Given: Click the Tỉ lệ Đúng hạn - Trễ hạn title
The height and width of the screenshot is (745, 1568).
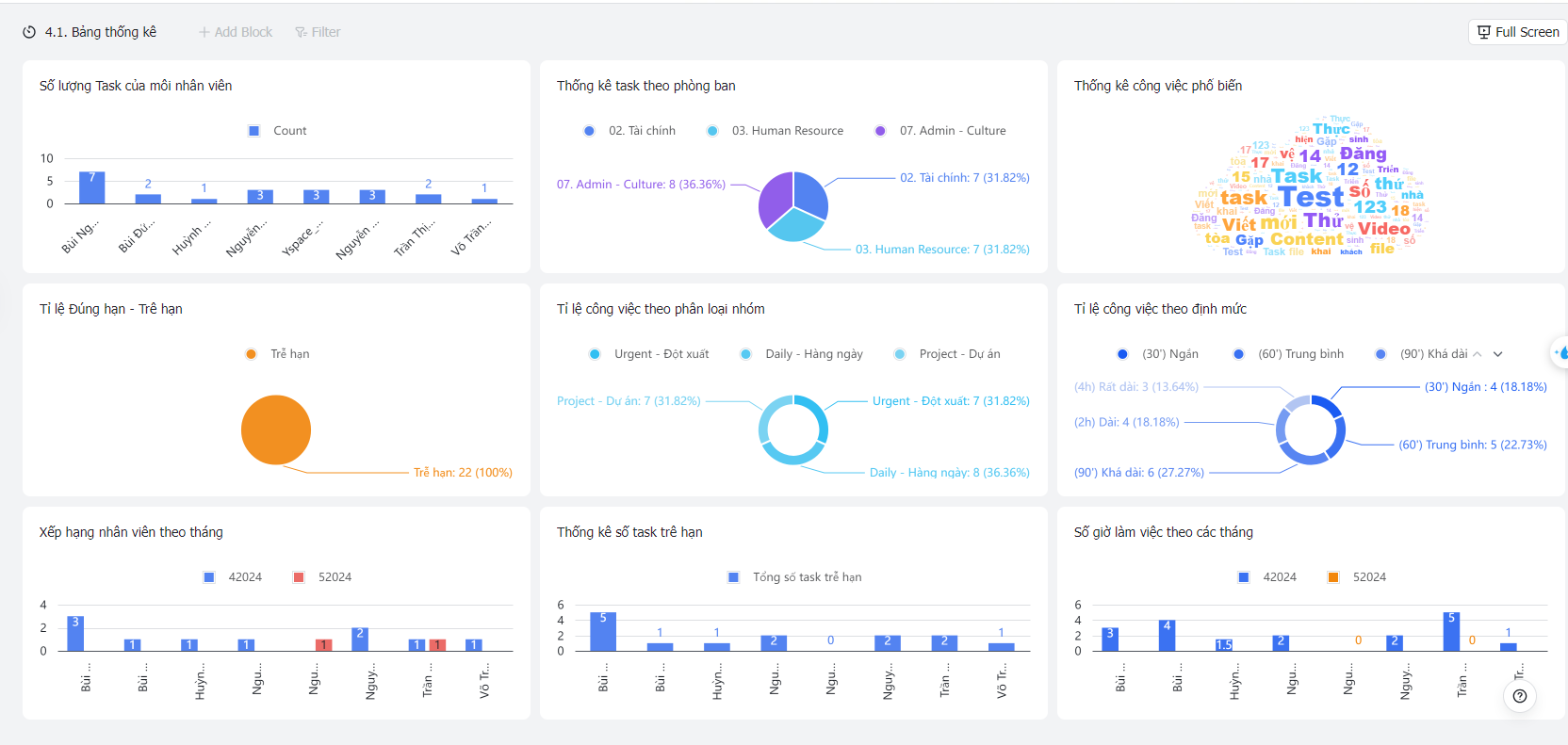Looking at the screenshot, I should pos(111,309).
